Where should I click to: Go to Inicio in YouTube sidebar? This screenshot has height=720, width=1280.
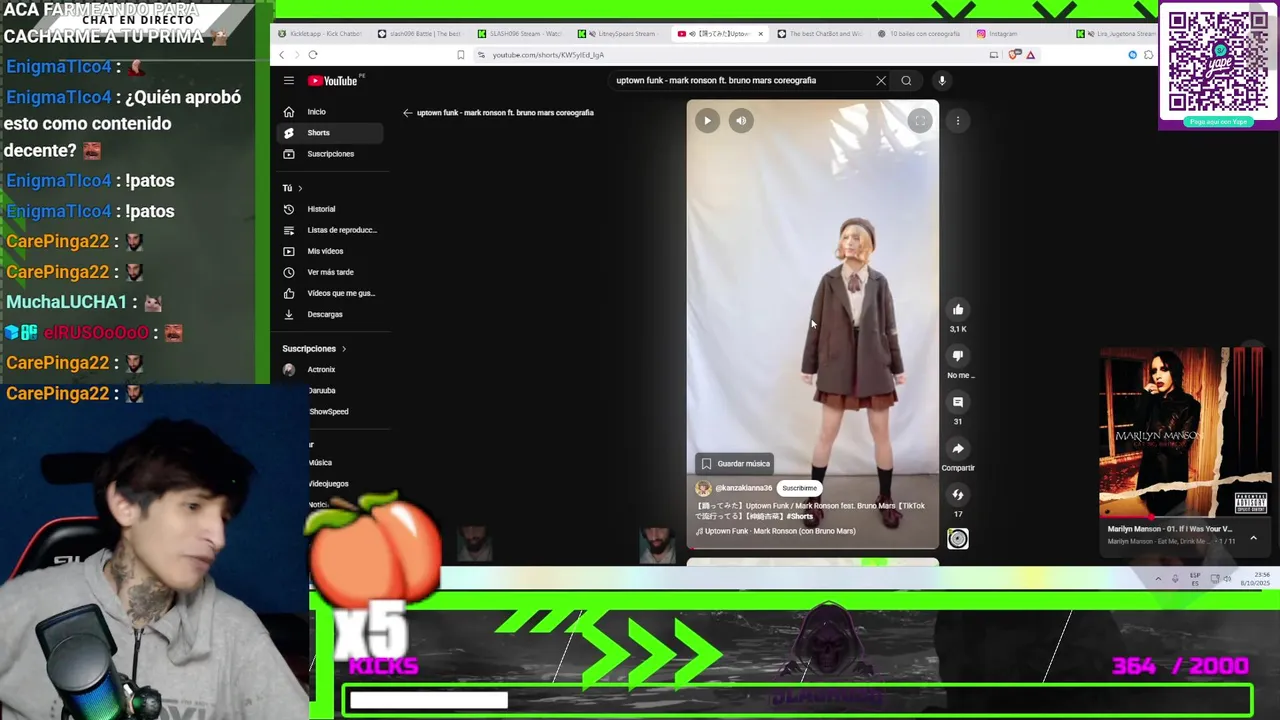click(330, 112)
